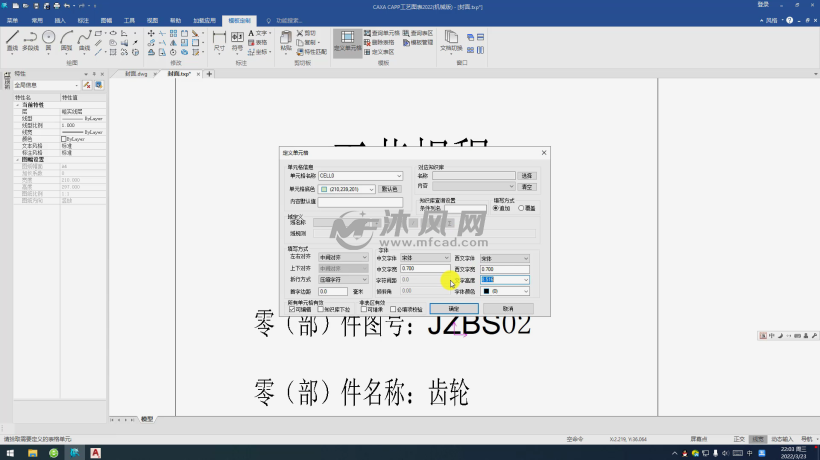Open the 插入 ribbon tab
The width and height of the screenshot is (820, 460).
(60, 20)
